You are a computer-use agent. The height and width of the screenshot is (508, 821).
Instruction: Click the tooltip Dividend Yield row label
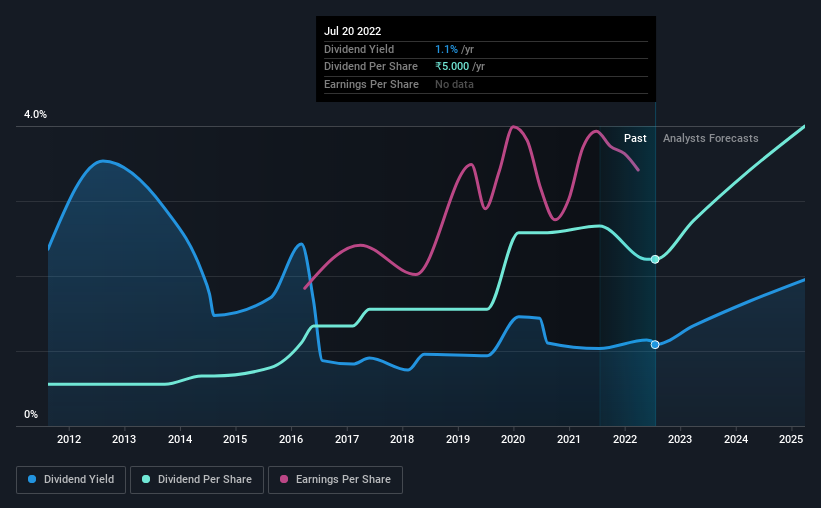359,49
